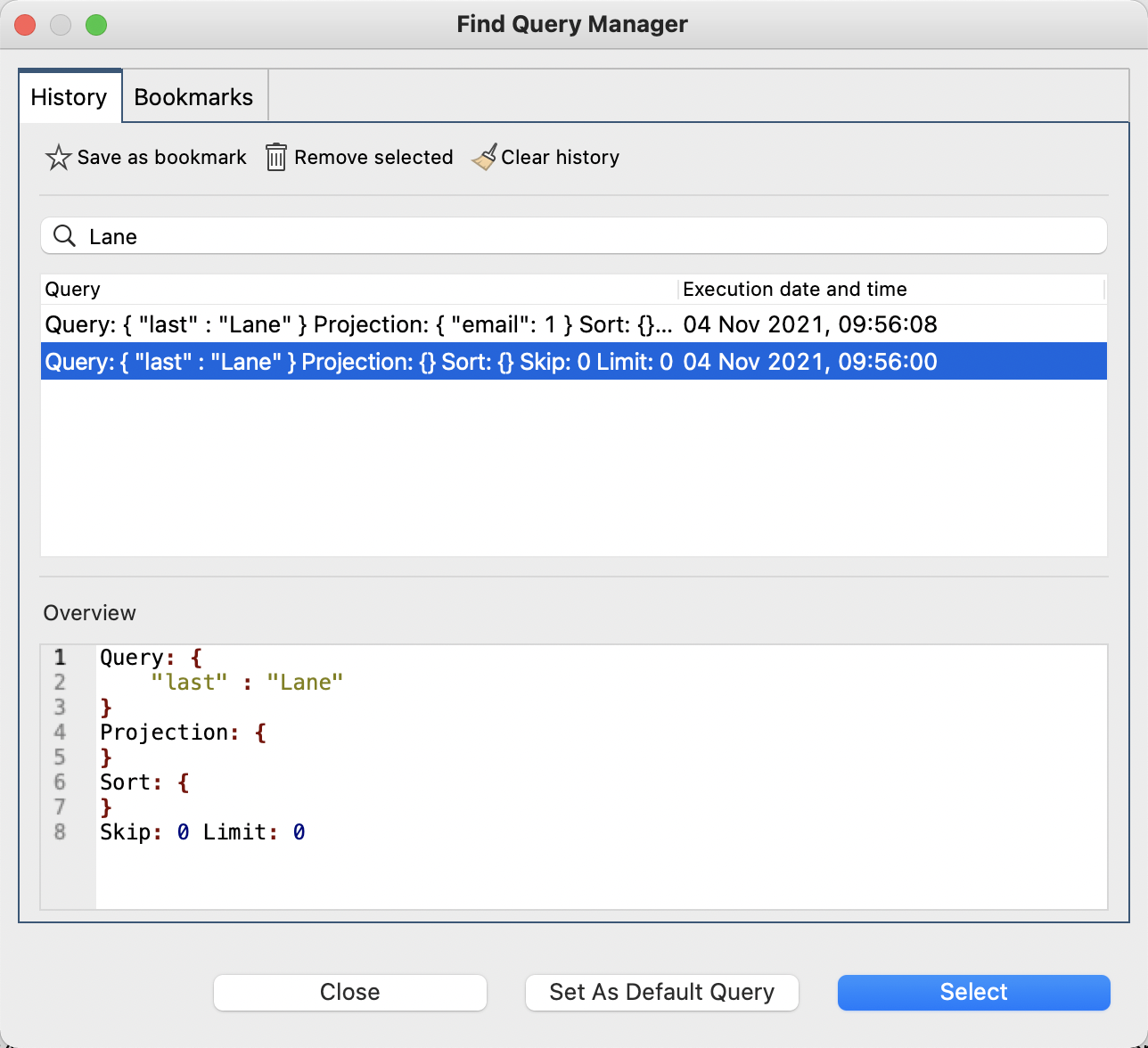Click the yellow minimize window button
Viewport: 1148px width, 1048px height.
tap(61, 24)
